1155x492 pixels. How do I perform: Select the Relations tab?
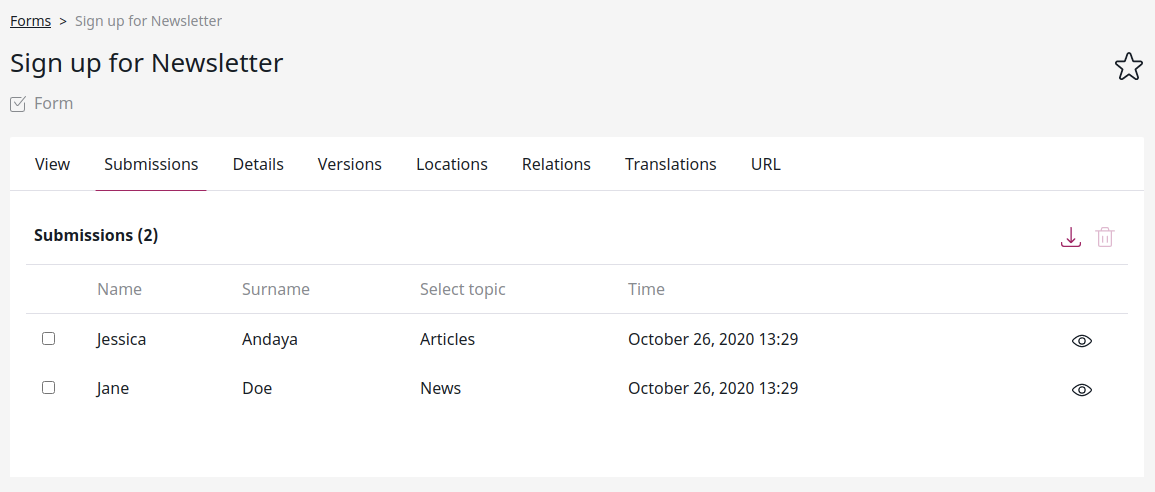click(556, 164)
